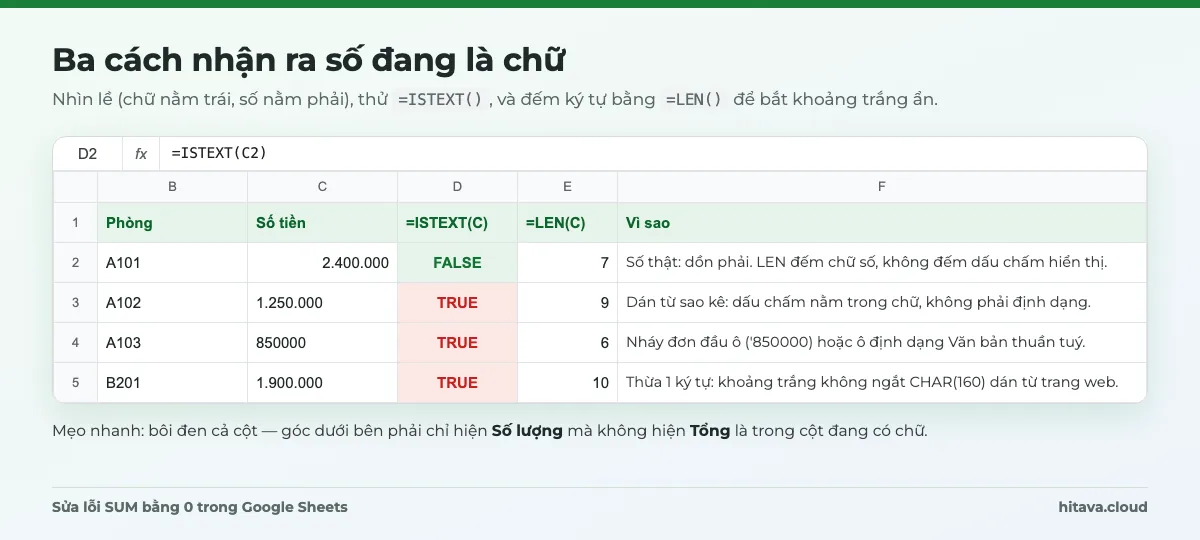Screen dimensions: 1200x540
Task: Select the amount cell 2.400.000
Action: tap(323, 263)
